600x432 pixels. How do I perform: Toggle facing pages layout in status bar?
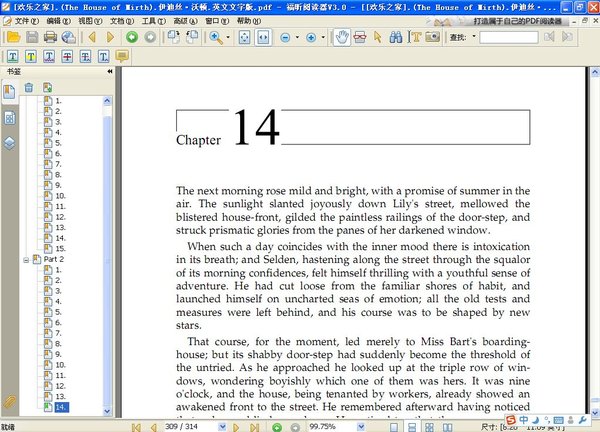click(x=447, y=427)
